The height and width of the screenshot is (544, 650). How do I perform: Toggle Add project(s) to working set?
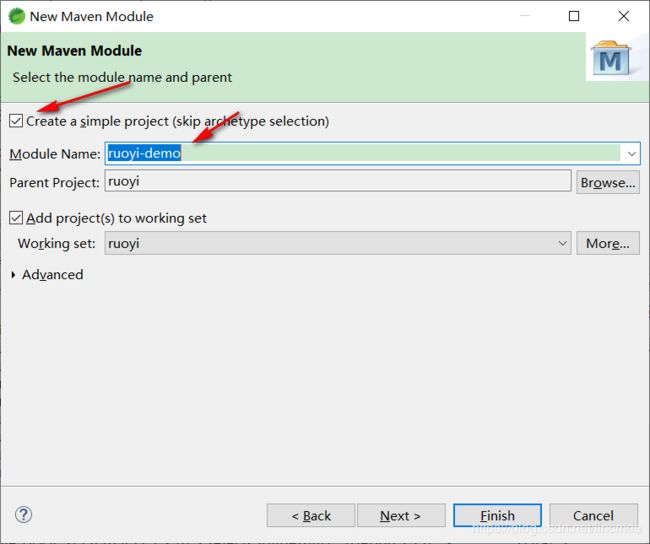pos(16,218)
